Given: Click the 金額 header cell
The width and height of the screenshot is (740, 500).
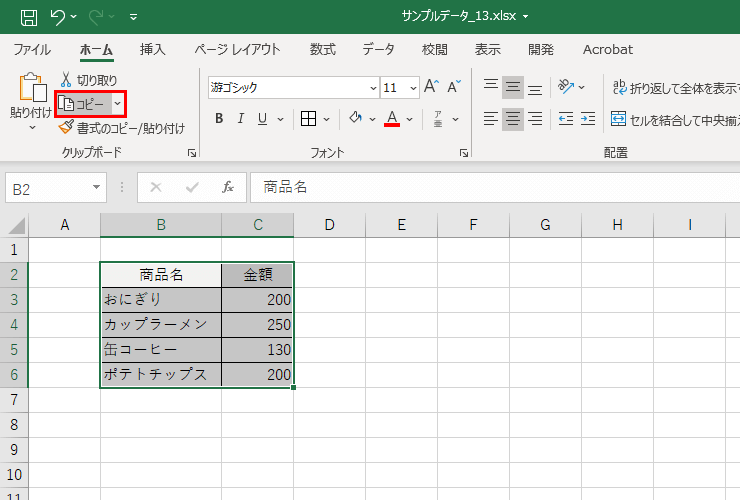Looking at the screenshot, I should pyautogui.click(x=258, y=275).
